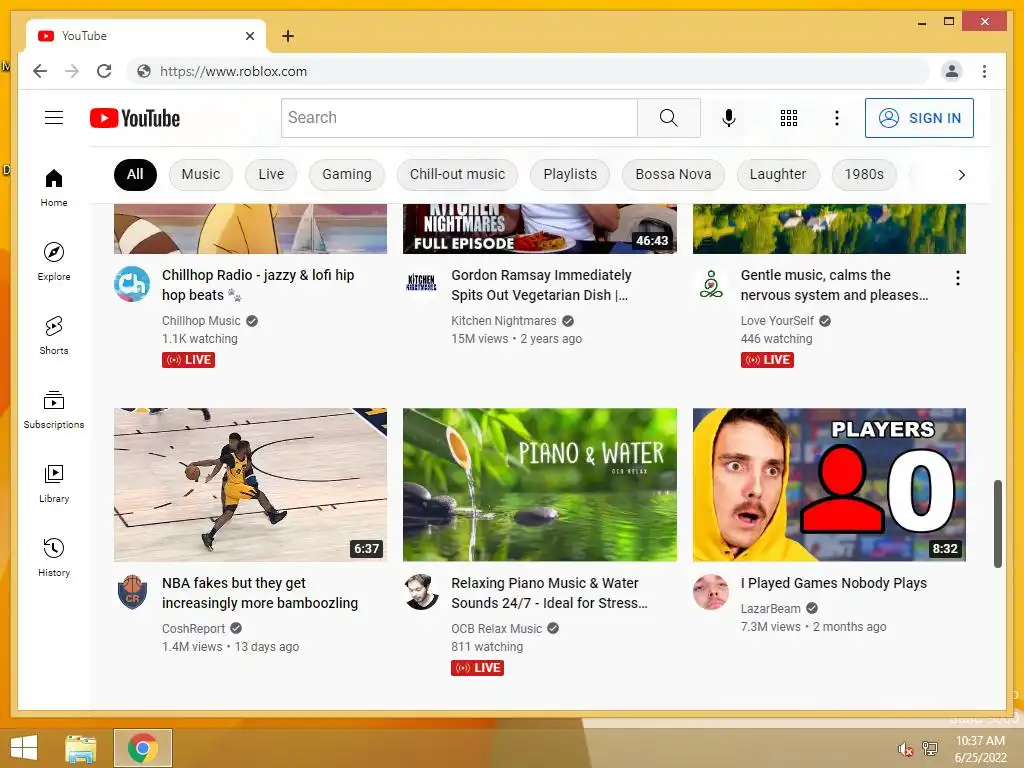Open Love YourSelf channel avatar
The image size is (1024, 768).
(x=711, y=284)
